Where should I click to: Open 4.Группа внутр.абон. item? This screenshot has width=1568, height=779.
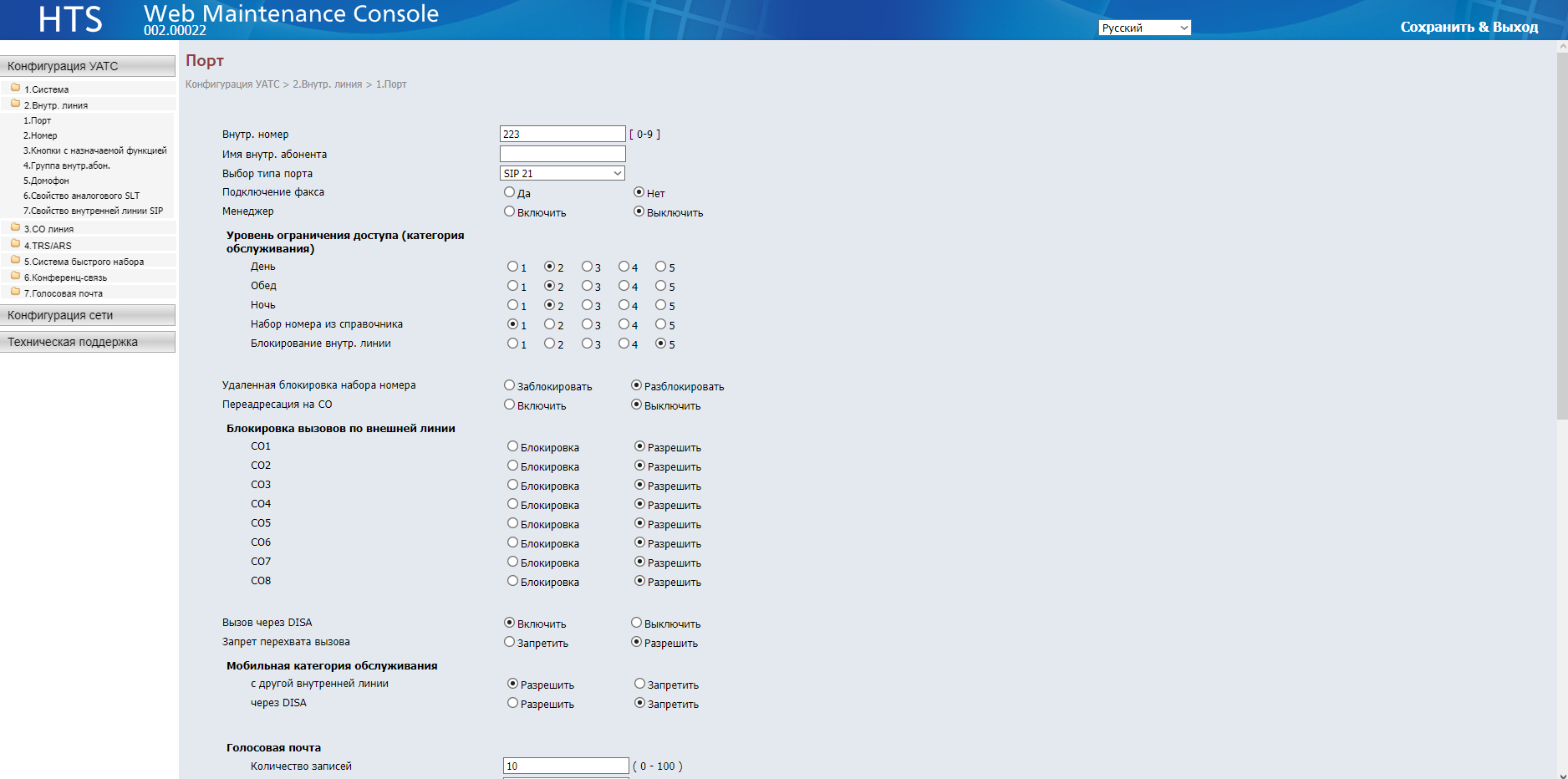tap(67, 165)
